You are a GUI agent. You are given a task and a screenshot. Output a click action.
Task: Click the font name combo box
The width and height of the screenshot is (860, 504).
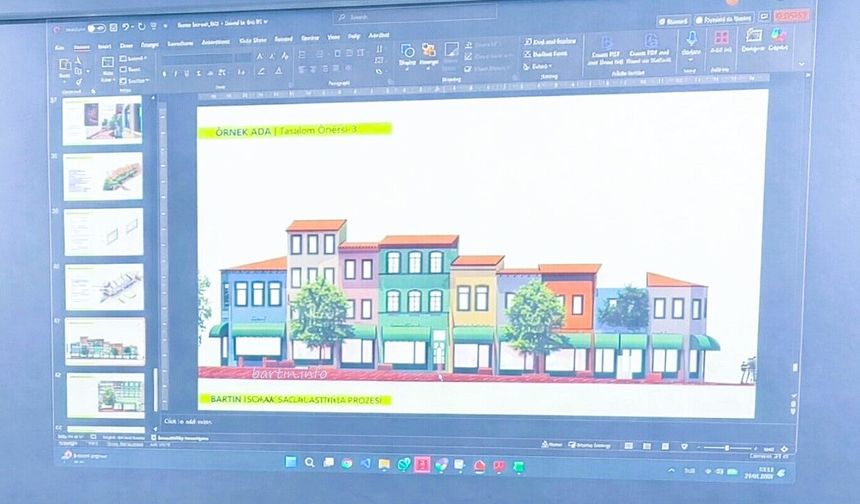[x=197, y=58]
